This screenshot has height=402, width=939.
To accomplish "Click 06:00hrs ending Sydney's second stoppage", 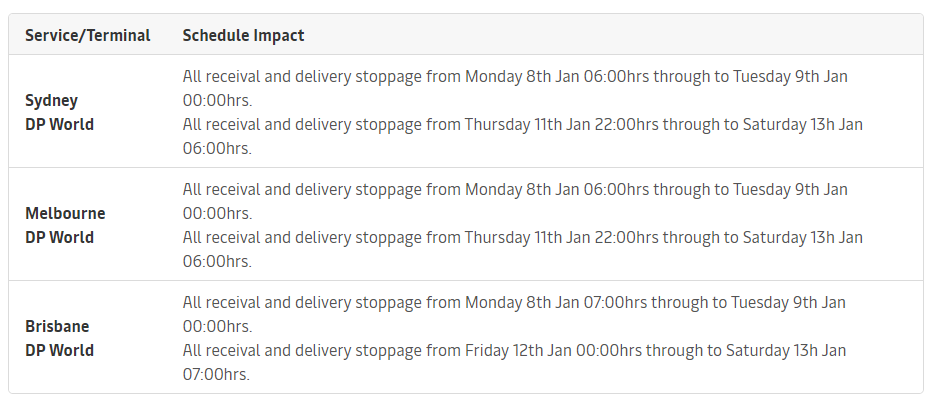I will pos(217,148).
